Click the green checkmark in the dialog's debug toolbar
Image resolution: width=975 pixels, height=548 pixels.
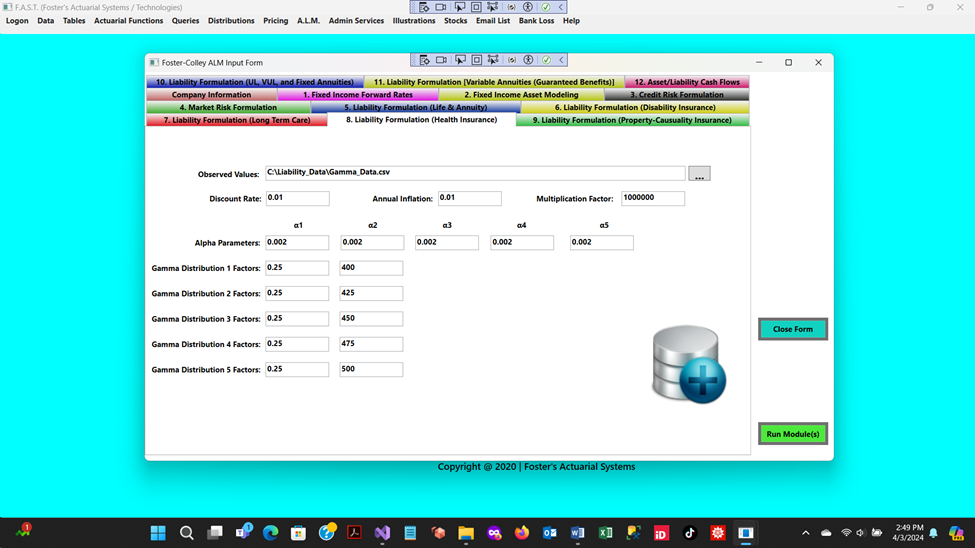(546, 60)
